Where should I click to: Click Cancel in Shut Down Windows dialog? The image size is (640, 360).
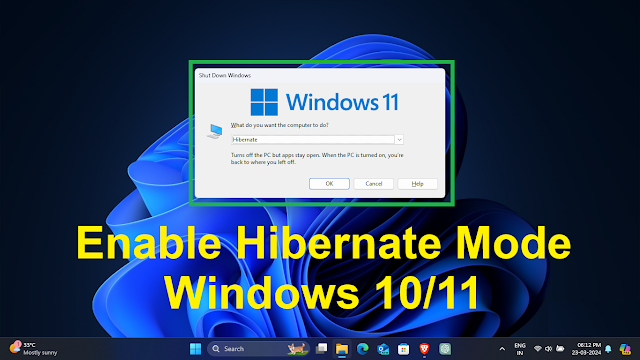pos(373,184)
